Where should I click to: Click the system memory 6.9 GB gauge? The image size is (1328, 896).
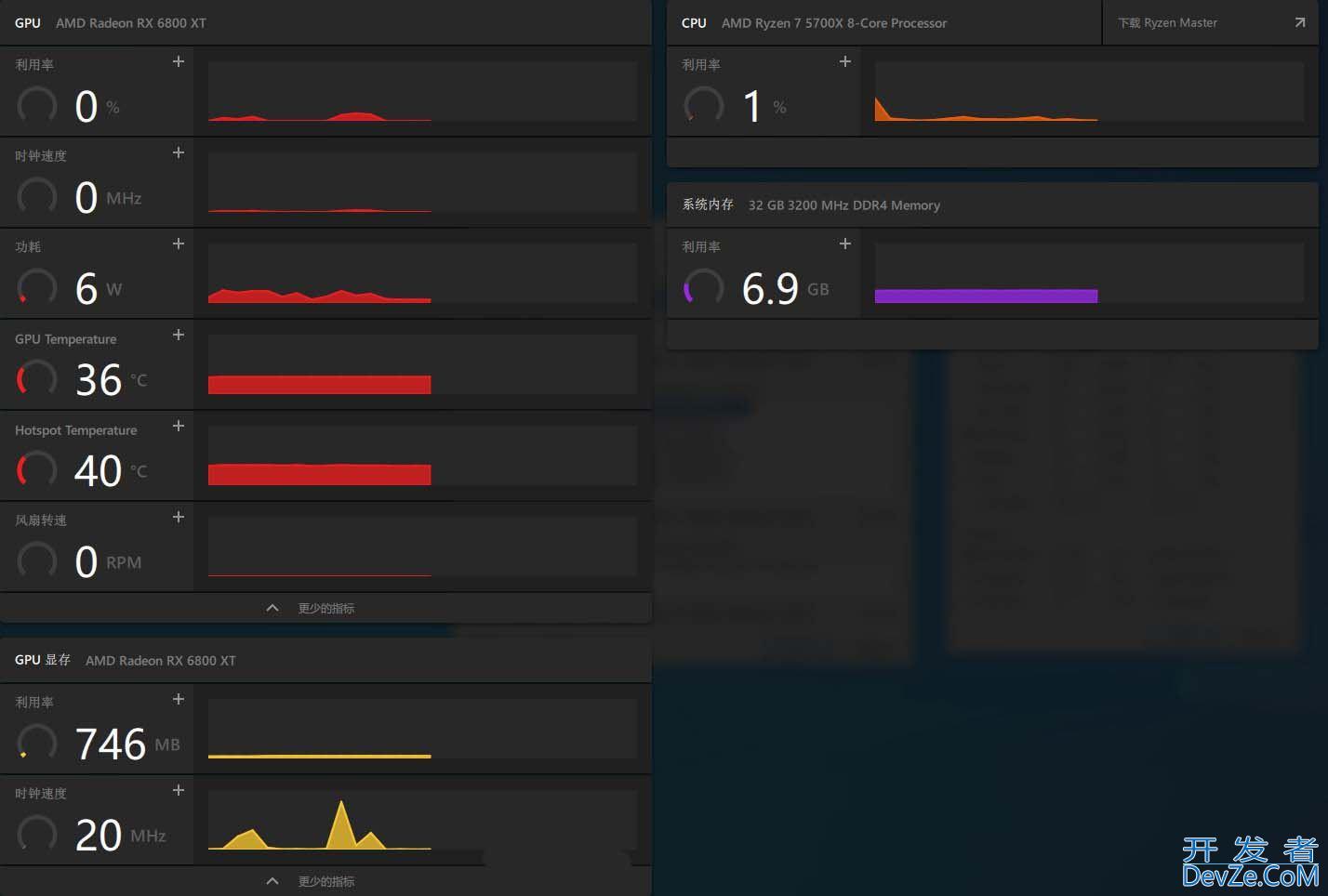click(x=704, y=287)
